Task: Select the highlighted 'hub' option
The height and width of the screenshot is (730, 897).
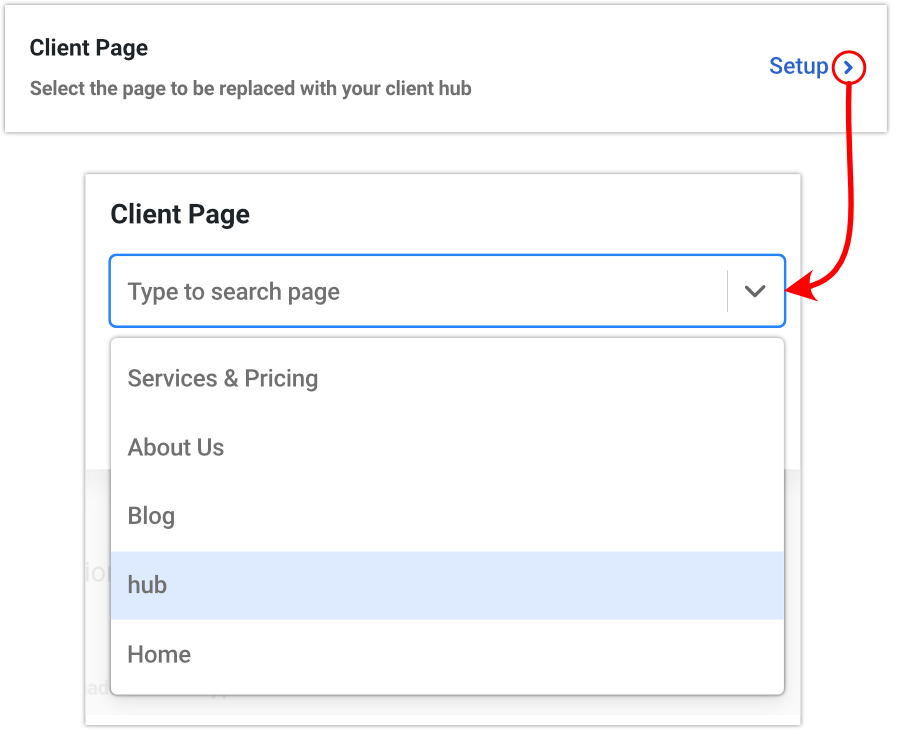Action: pyautogui.click(x=447, y=585)
